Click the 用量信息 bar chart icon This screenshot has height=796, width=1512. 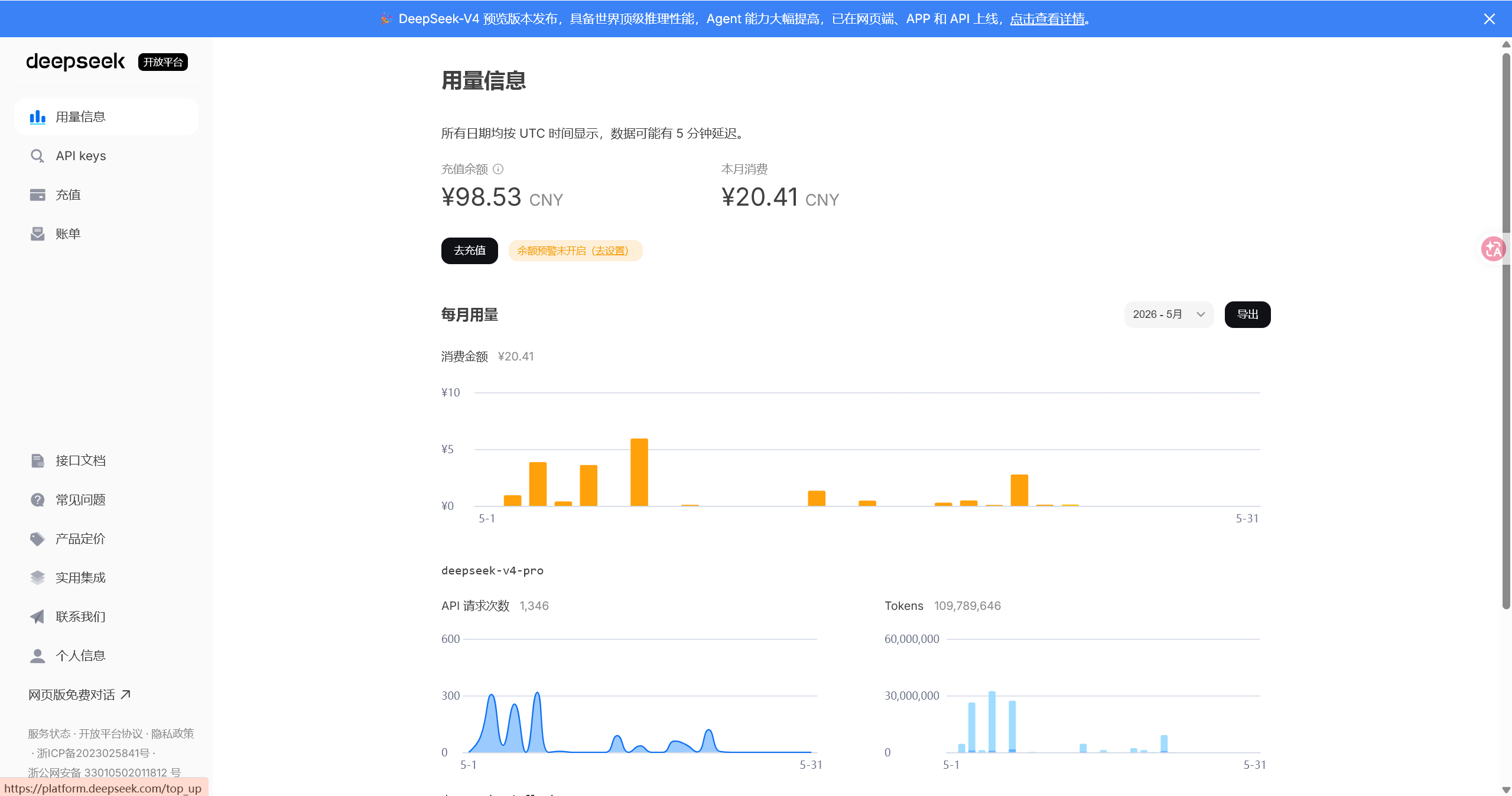pos(37,117)
